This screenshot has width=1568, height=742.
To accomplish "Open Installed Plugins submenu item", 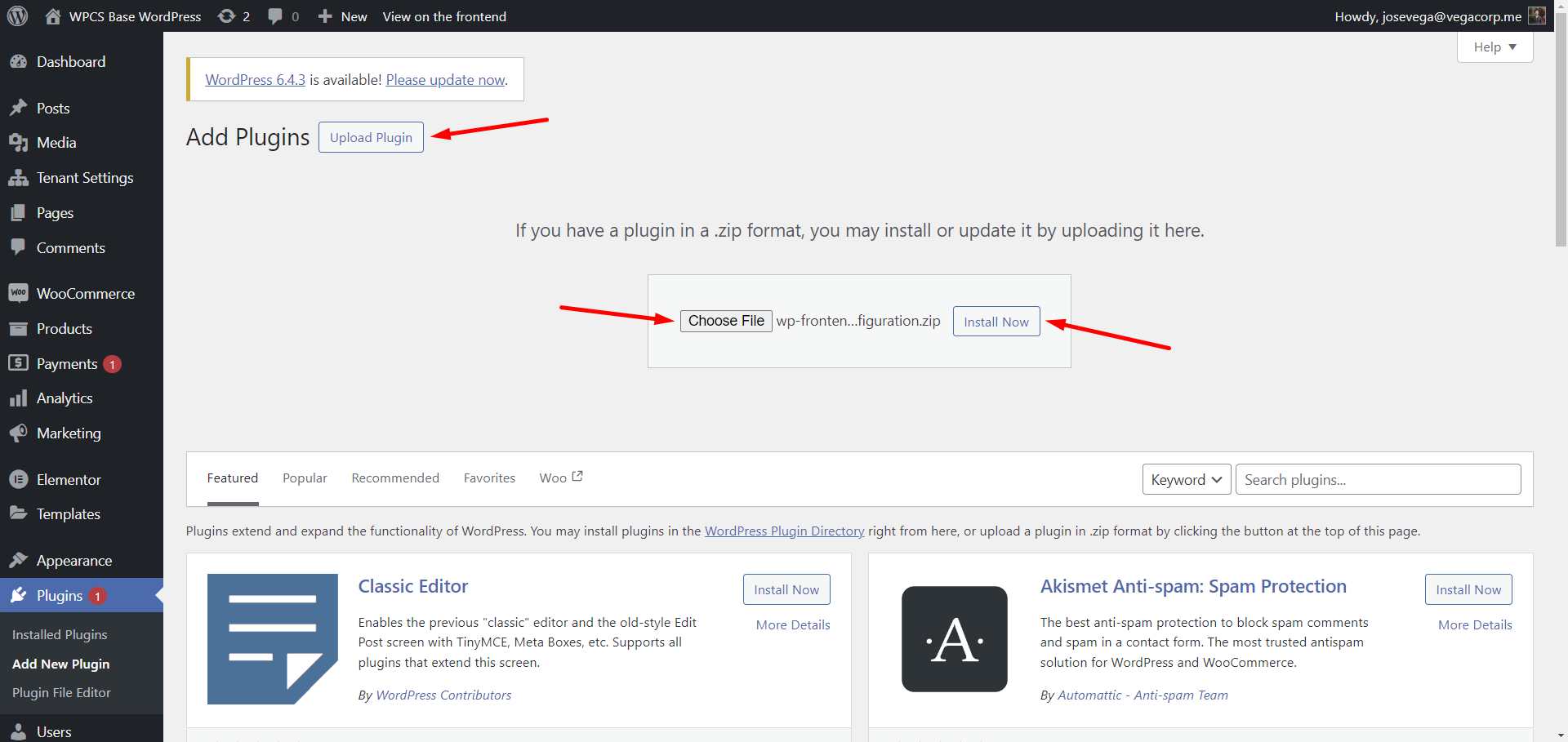I will click(x=60, y=634).
